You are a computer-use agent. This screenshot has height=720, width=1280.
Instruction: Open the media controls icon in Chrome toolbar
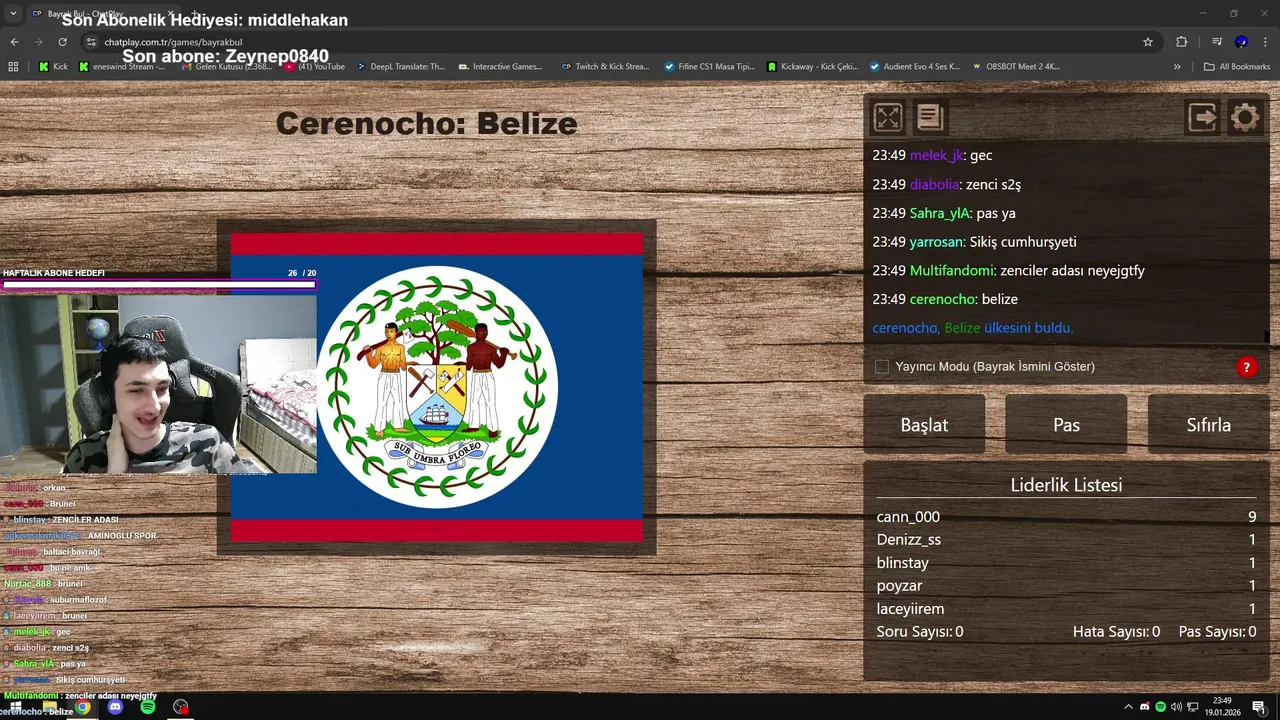click(x=1216, y=42)
